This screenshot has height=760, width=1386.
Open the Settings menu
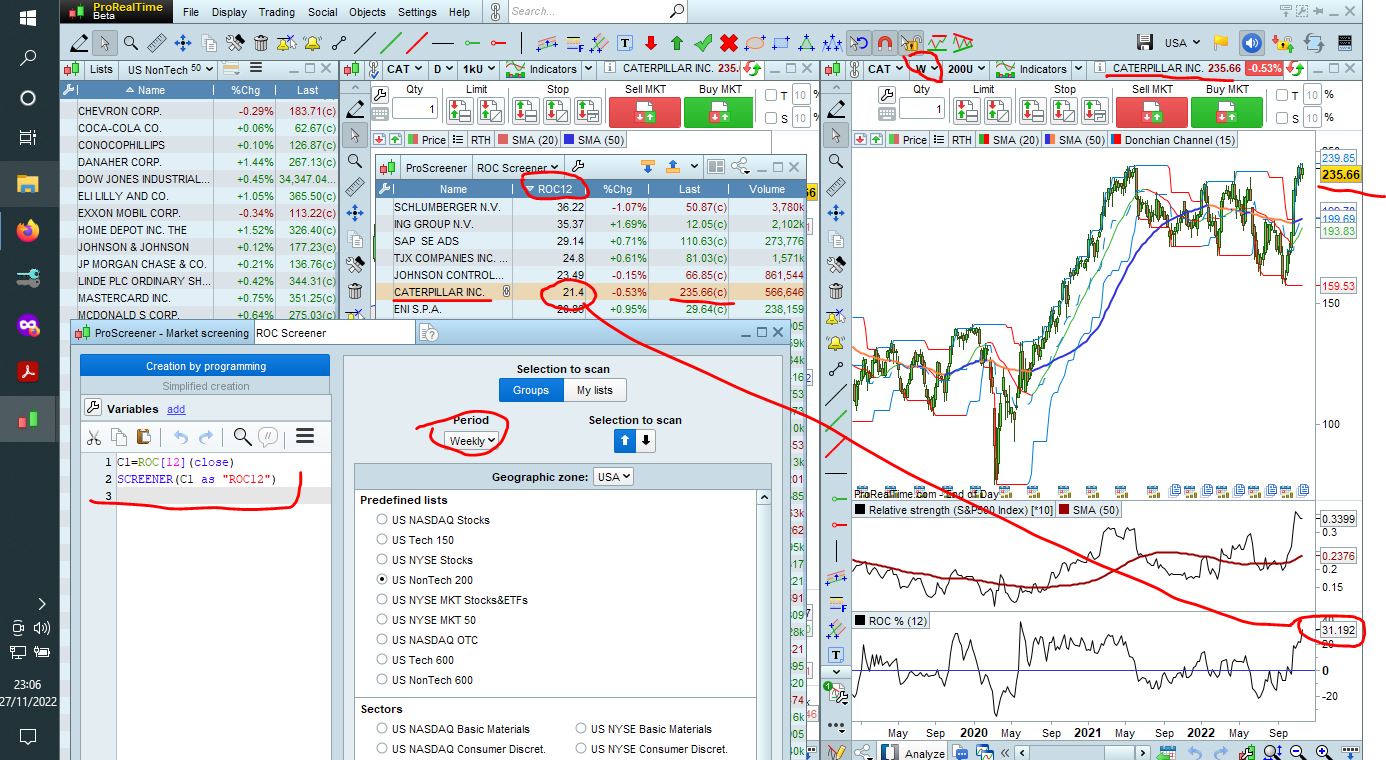(x=417, y=12)
